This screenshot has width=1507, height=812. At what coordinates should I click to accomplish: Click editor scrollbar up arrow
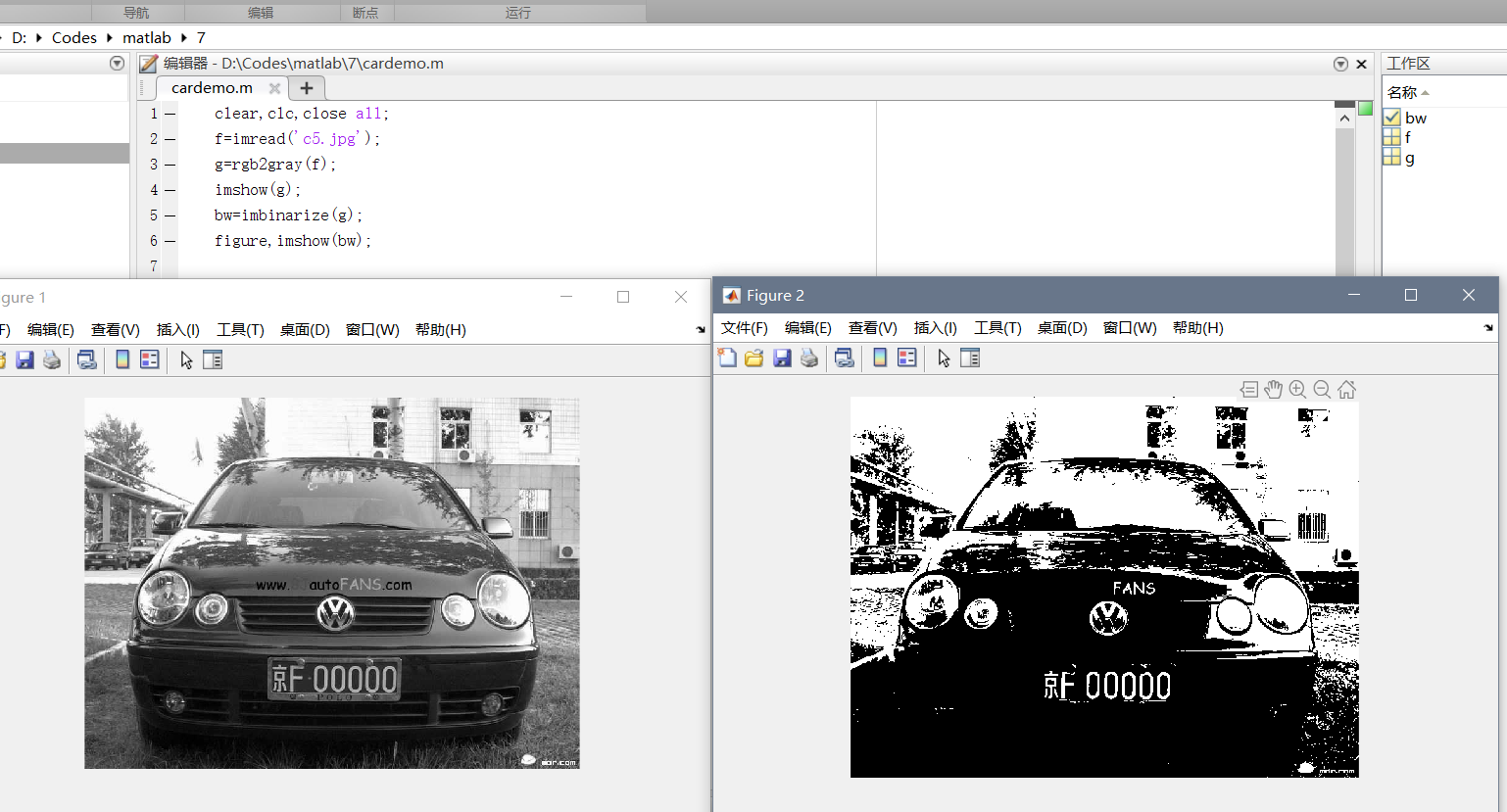[x=1344, y=118]
